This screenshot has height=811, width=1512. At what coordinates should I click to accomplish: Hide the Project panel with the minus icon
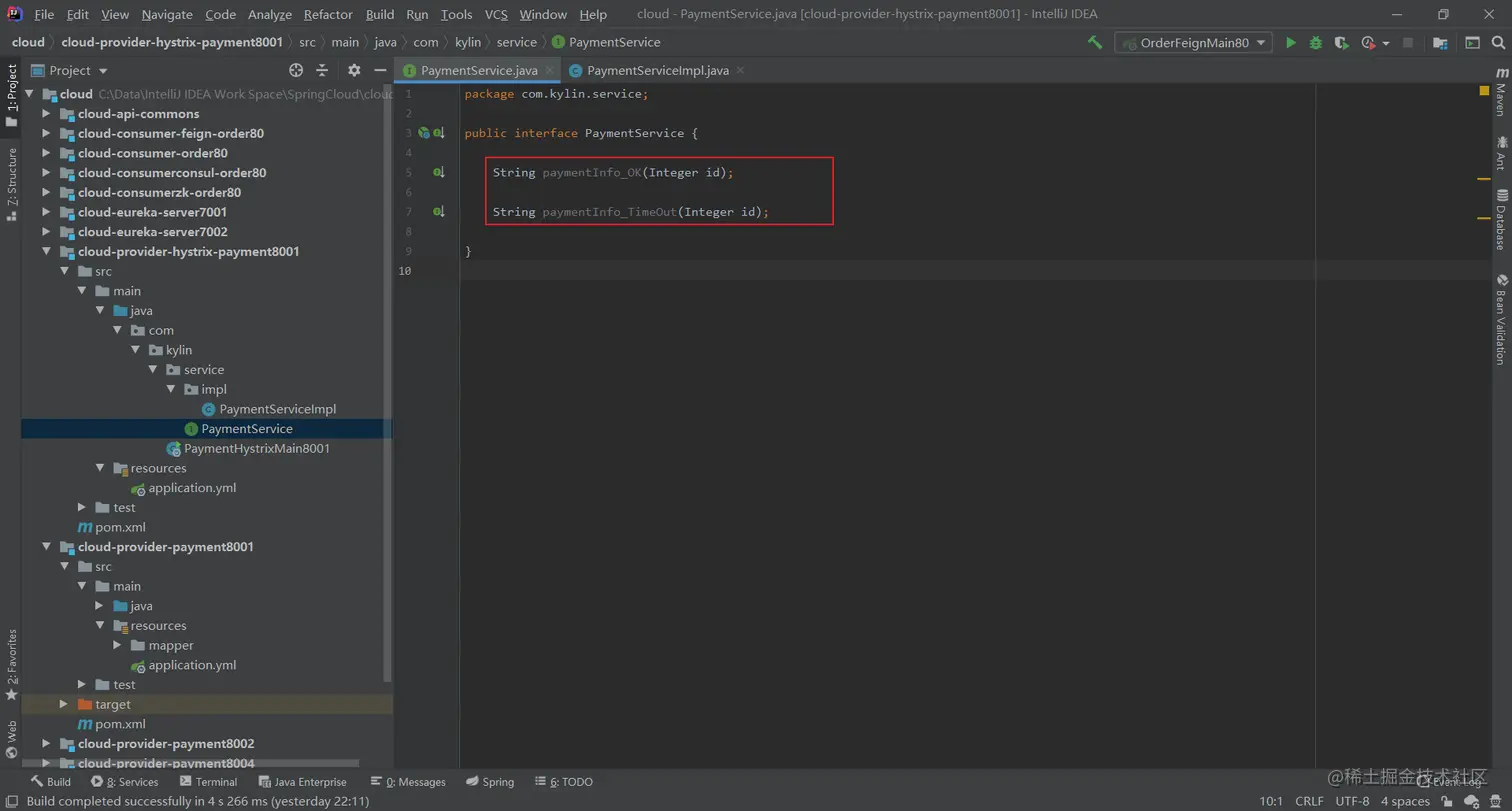(380, 70)
